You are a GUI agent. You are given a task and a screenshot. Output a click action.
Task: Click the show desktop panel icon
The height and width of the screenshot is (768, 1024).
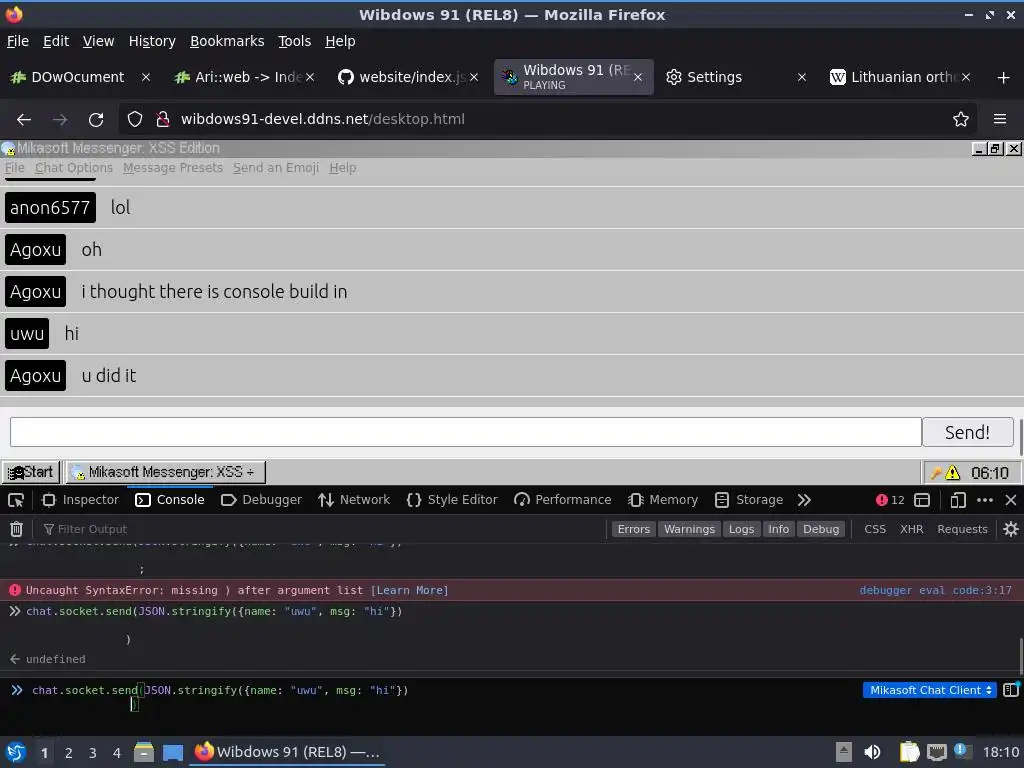pos(173,752)
